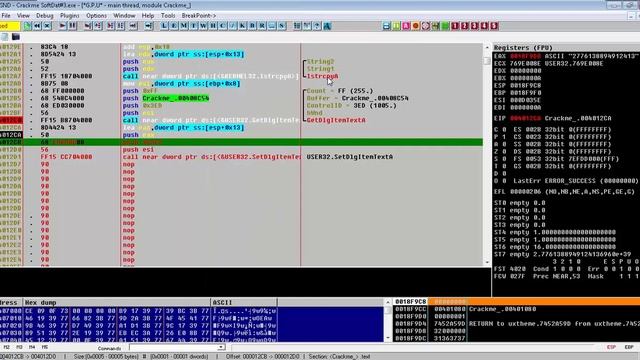Click the M3 dump button

pos(19,347)
